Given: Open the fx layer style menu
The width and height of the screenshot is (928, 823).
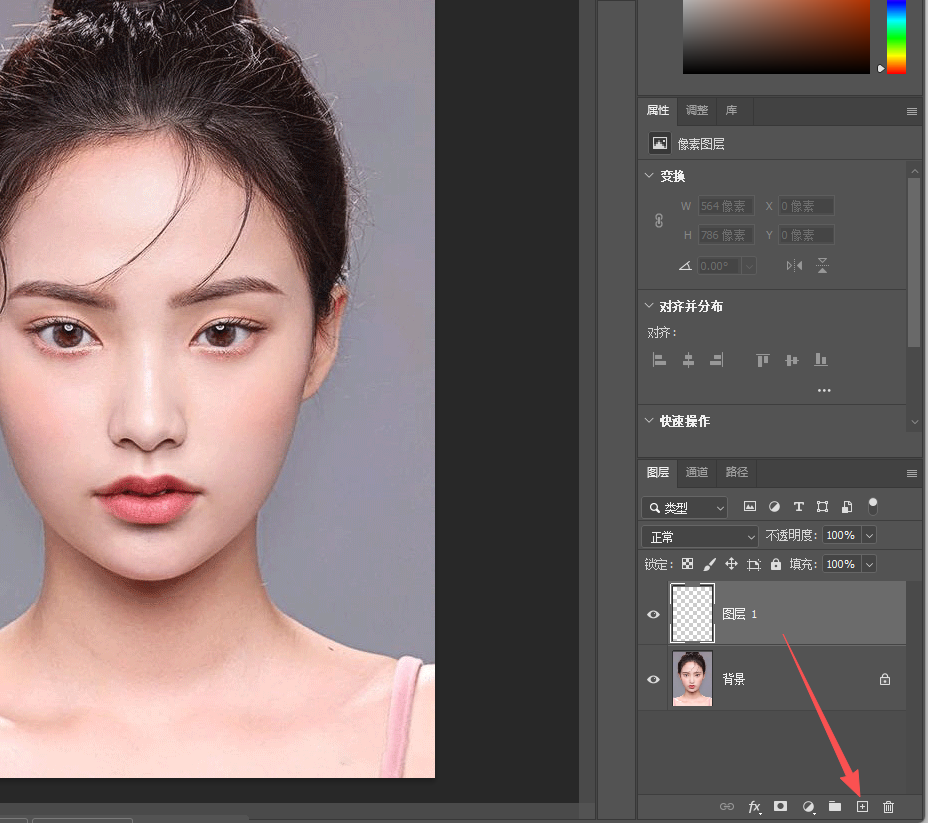Looking at the screenshot, I should point(754,806).
